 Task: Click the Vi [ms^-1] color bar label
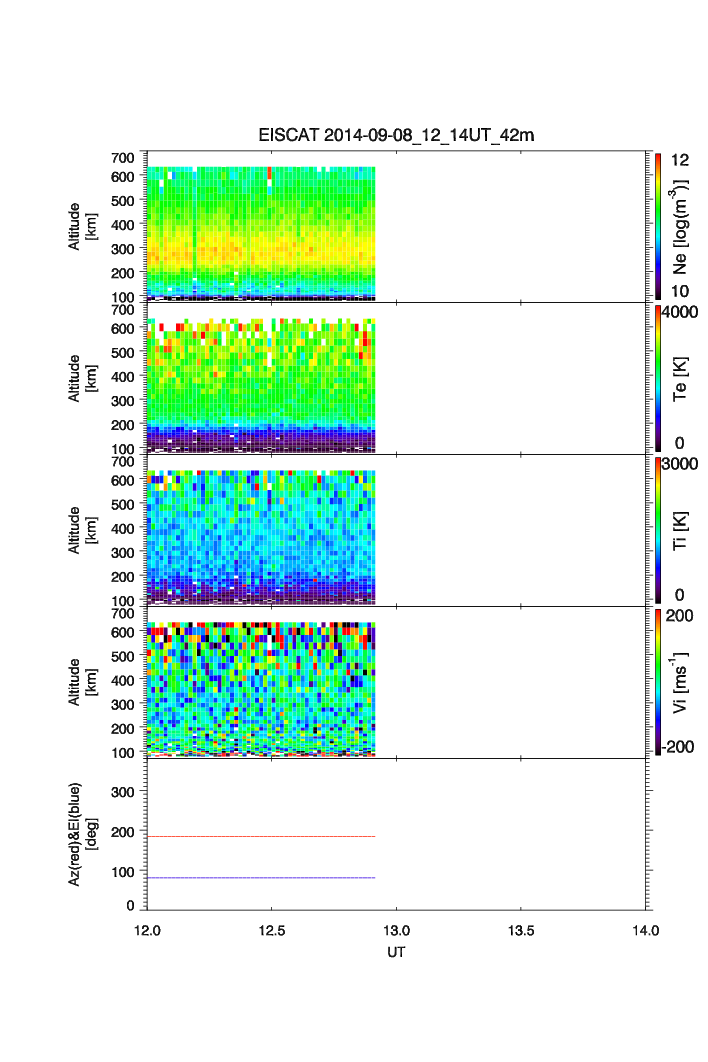pos(680,680)
